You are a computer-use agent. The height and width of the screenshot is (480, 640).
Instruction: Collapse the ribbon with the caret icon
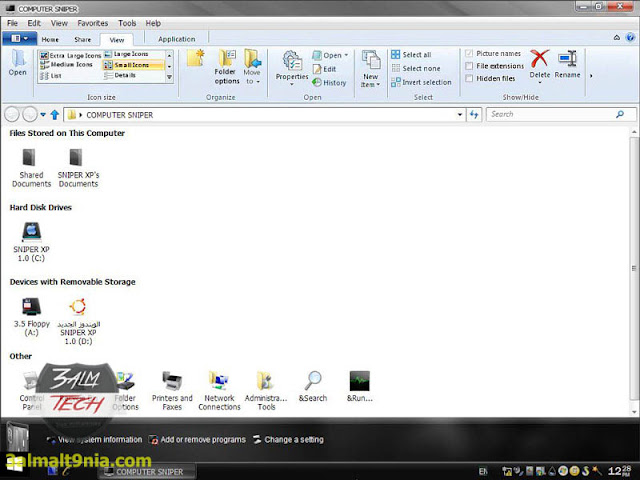point(617,38)
